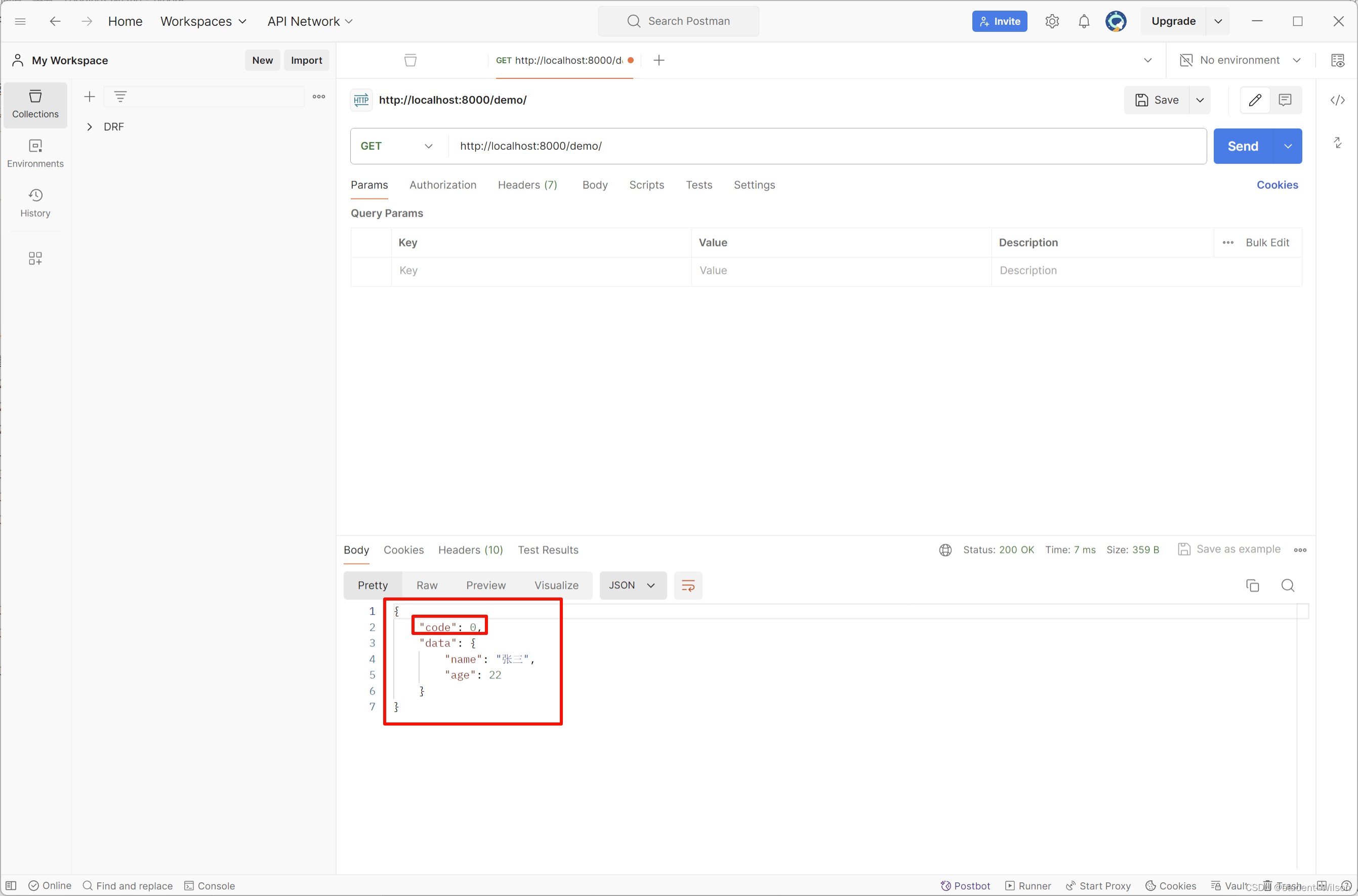Click the Params tab label
This screenshot has width=1358, height=896.
click(x=369, y=185)
